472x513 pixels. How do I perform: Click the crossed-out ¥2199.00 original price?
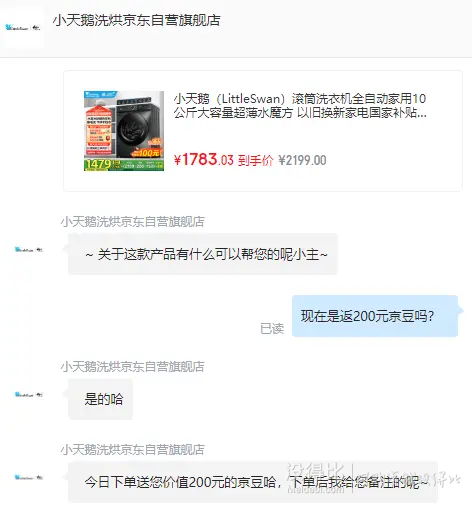tap(302, 160)
